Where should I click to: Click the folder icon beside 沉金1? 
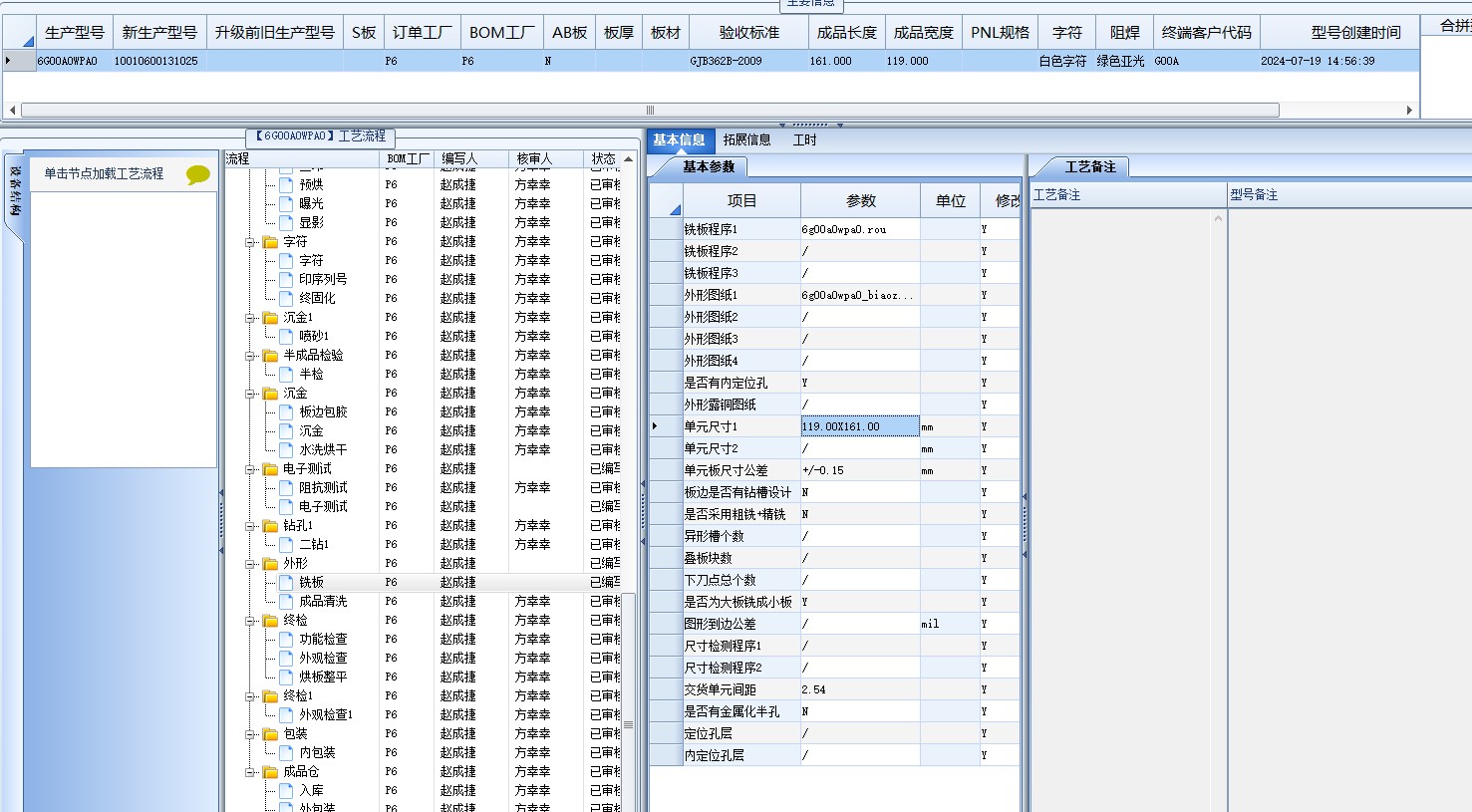tap(270, 318)
